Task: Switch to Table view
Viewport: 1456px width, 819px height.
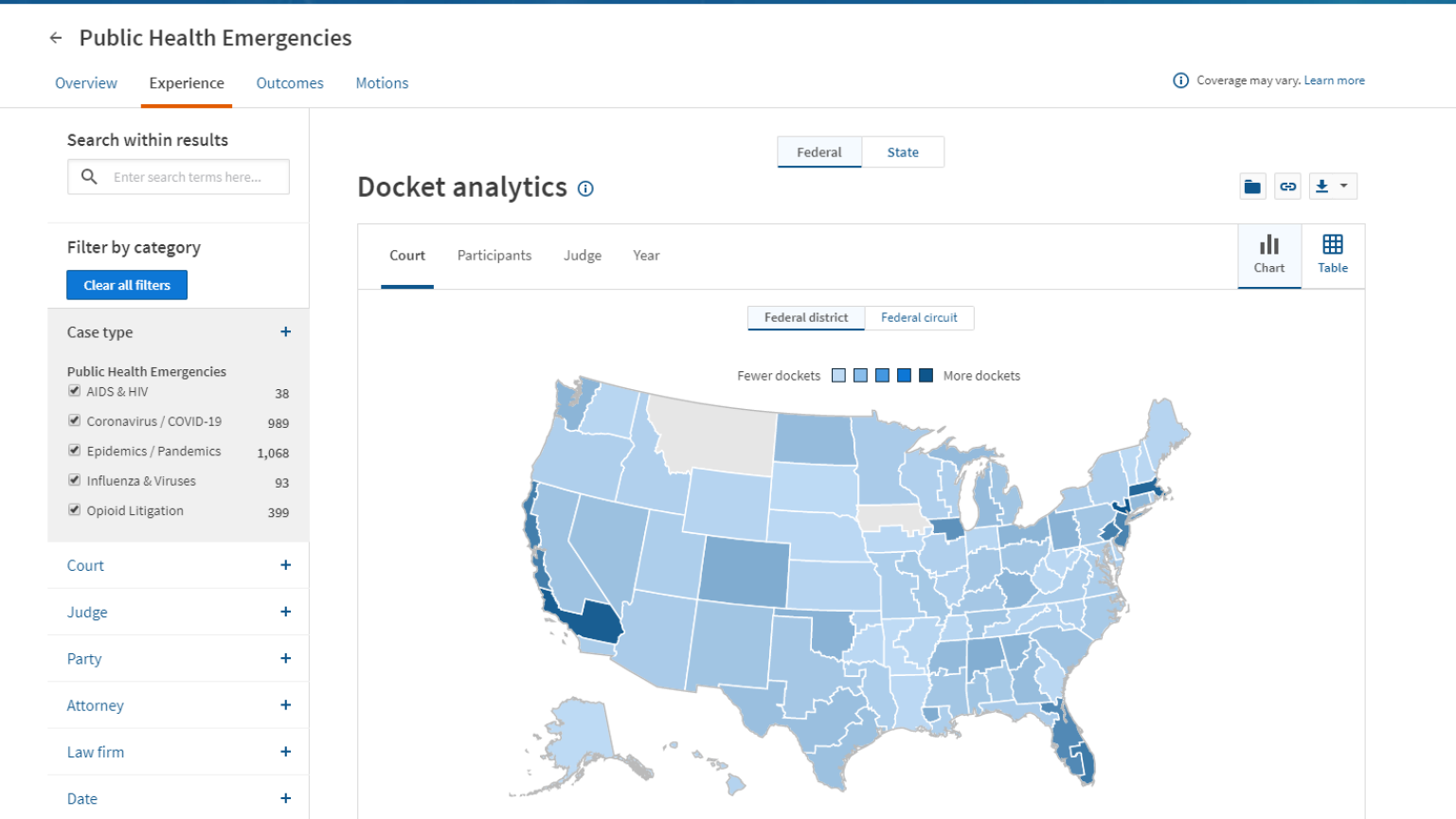Action: [1333, 255]
